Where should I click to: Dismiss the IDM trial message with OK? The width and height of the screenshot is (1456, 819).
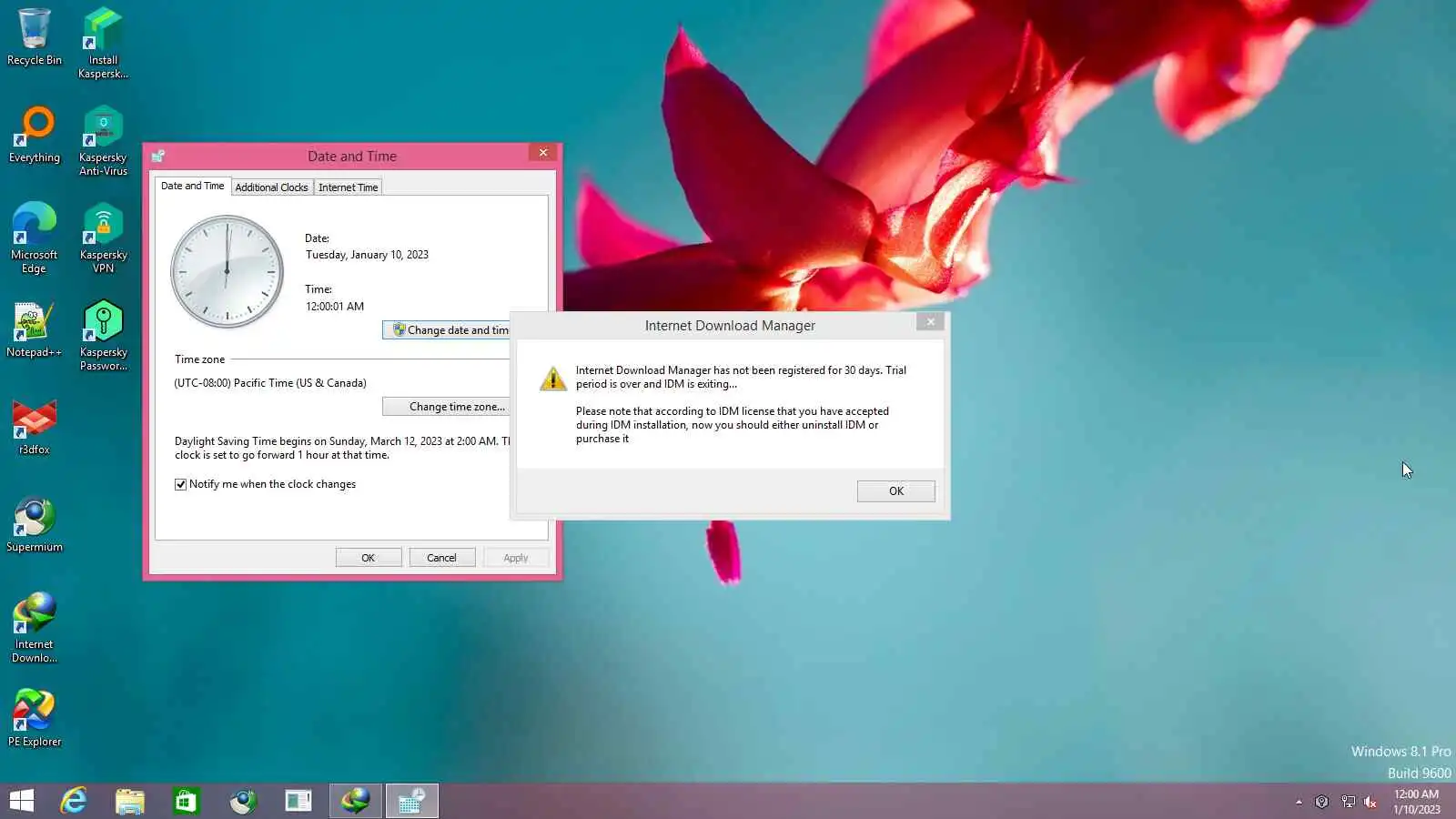click(x=895, y=491)
